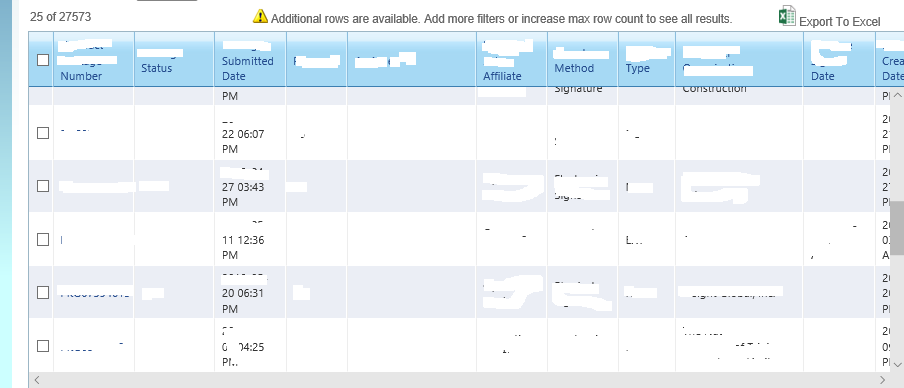The height and width of the screenshot is (388, 904).
Task: Sort by the Affiliate column header
Action: click(502, 76)
